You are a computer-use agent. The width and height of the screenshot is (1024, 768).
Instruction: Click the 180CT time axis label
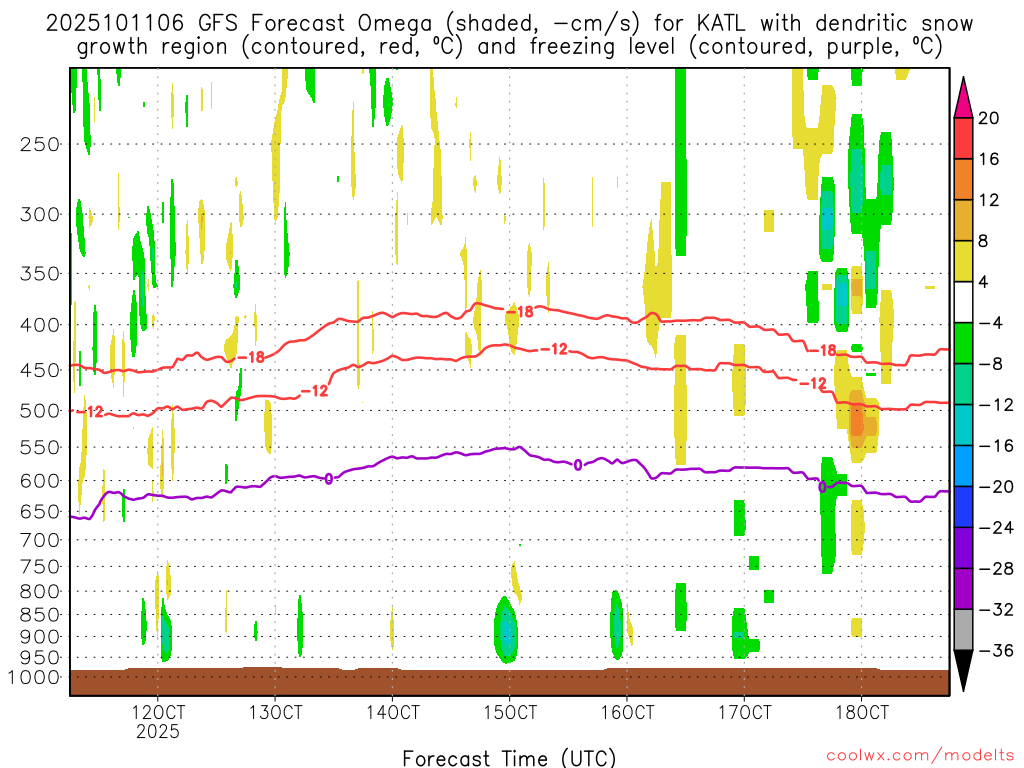[x=862, y=712]
